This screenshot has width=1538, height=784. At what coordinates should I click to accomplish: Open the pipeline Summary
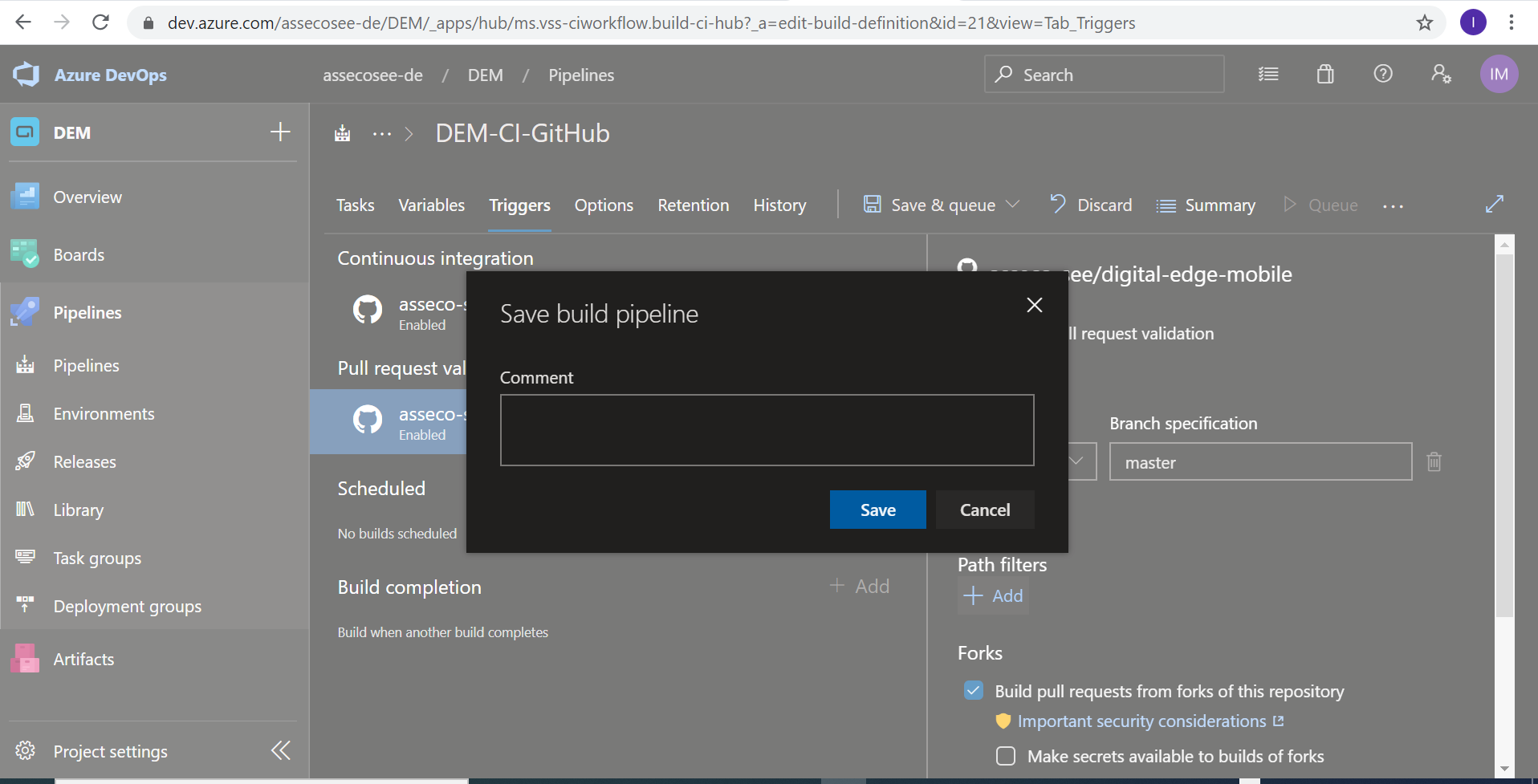(x=1206, y=205)
